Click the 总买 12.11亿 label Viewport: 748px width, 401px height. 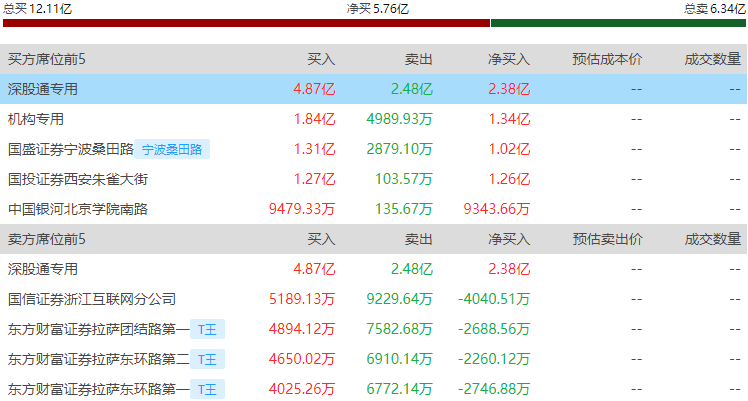point(37,8)
